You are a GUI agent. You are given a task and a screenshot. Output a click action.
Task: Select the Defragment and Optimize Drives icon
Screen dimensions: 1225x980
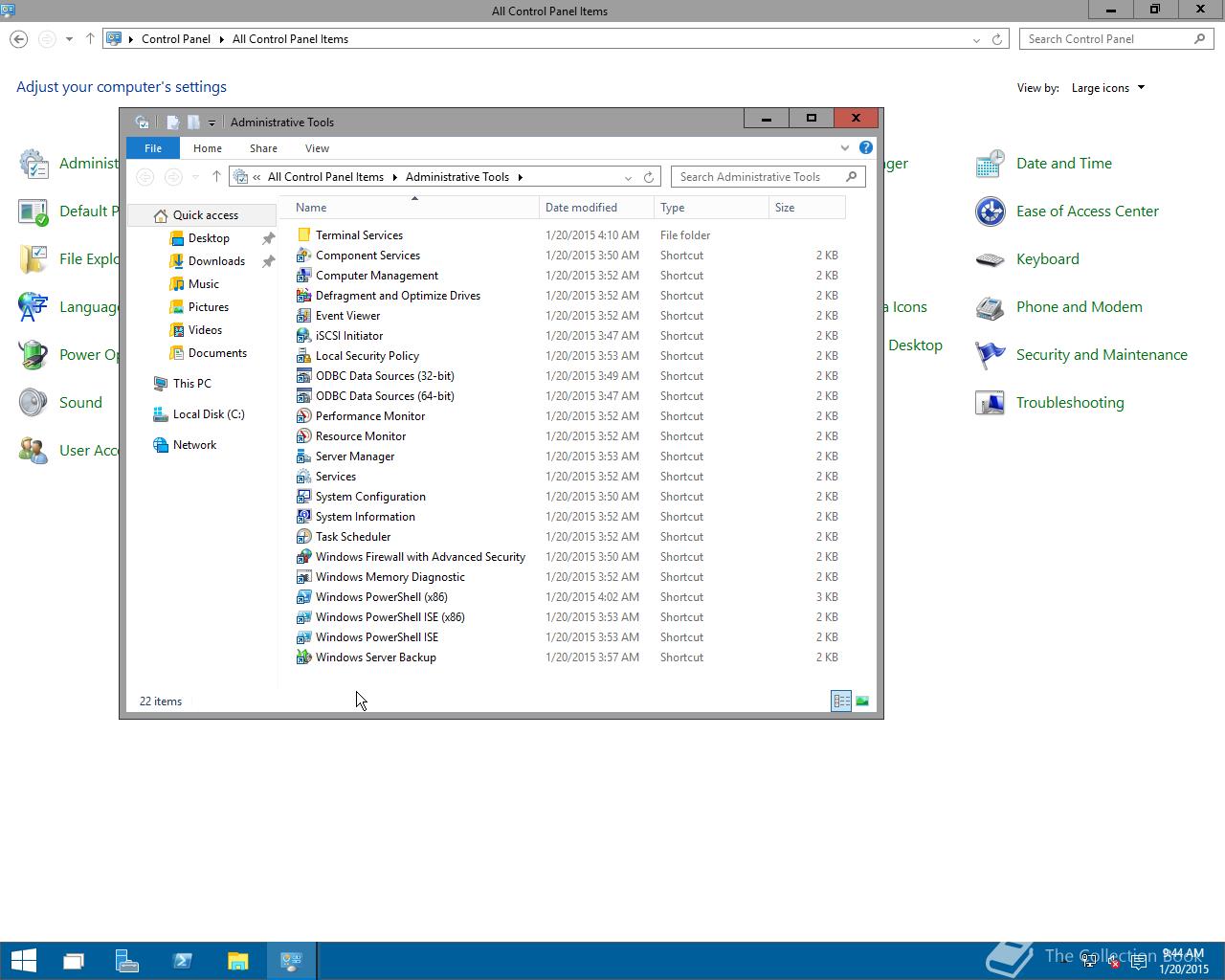303,296
